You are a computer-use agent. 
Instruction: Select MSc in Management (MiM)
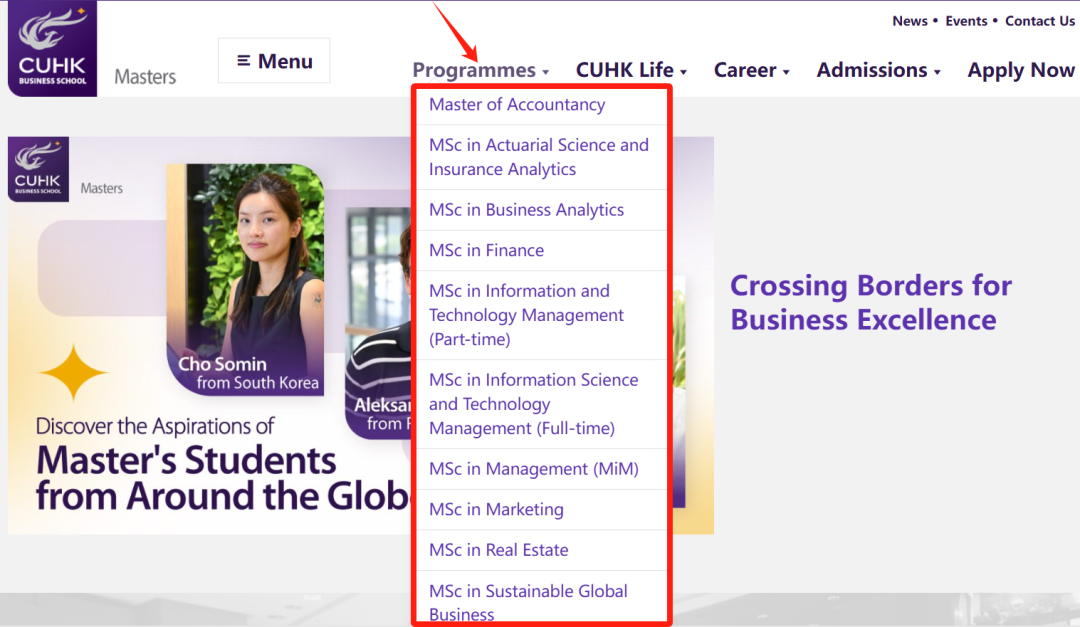tap(542, 469)
